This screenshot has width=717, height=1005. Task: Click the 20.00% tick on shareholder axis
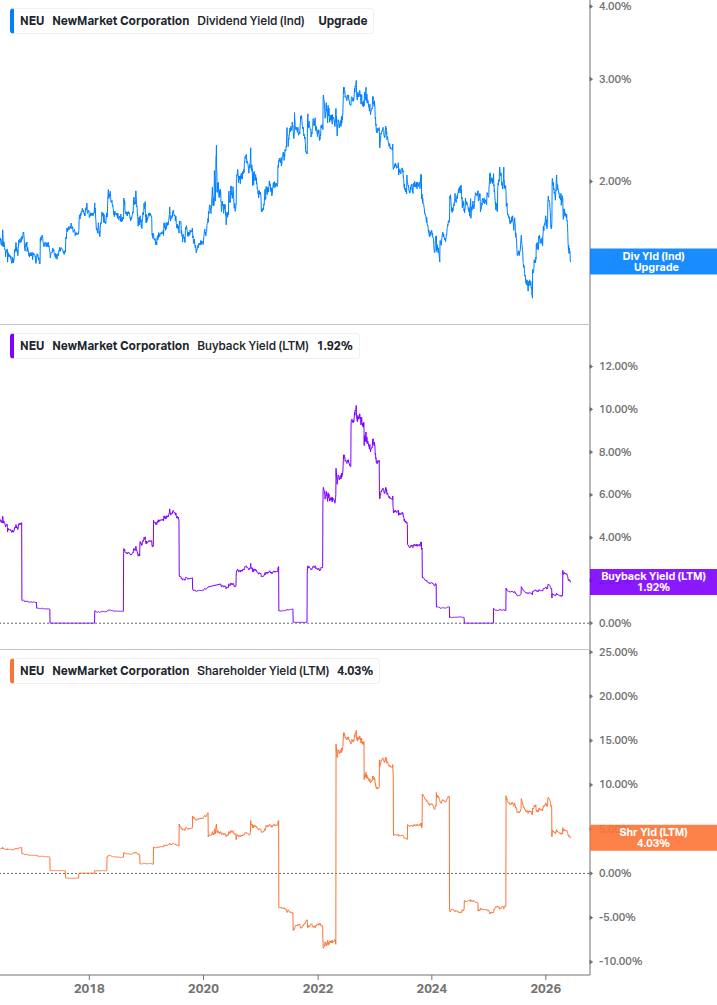[x=618, y=697]
